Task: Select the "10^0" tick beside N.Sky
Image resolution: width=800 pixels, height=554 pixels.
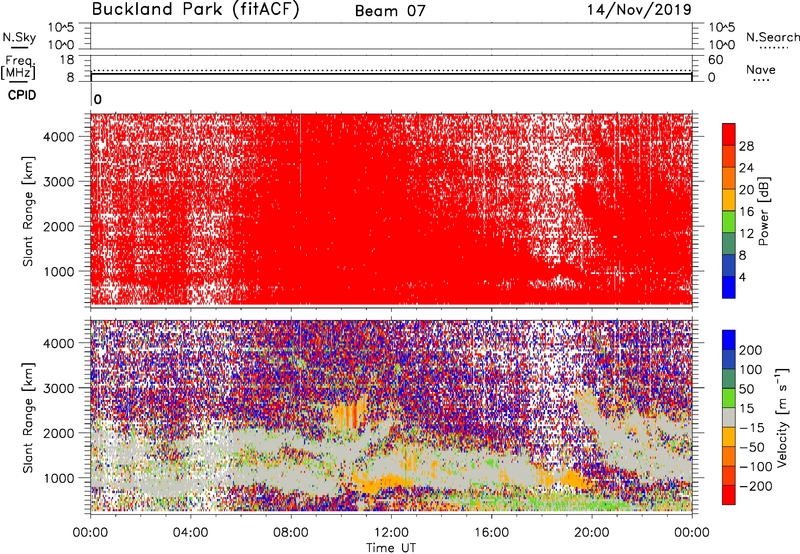Action: 61,45
